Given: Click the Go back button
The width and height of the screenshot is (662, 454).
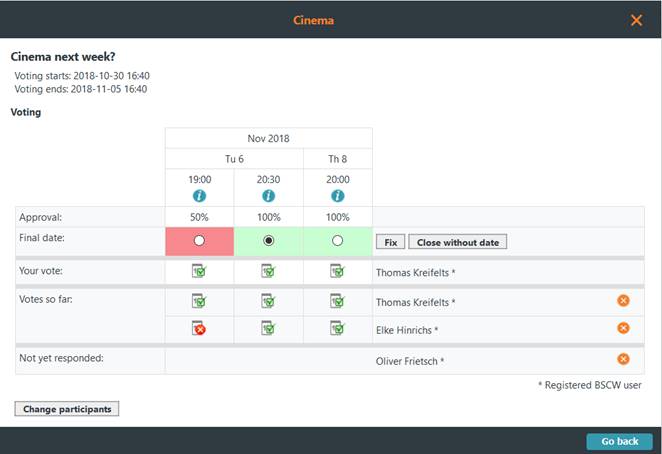Looking at the screenshot, I should coord(619,441).
